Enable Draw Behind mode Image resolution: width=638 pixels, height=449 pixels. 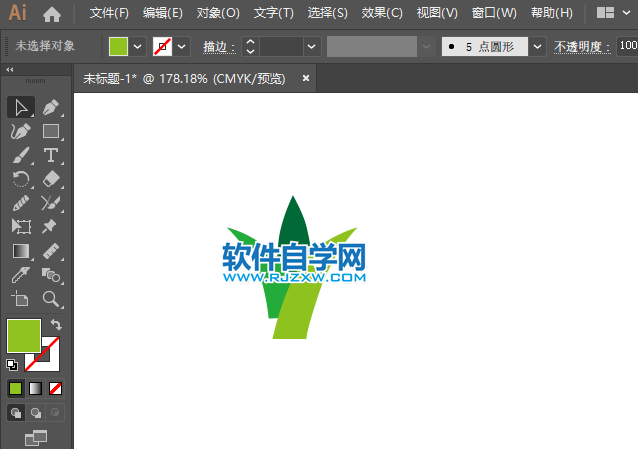[x=36, y=413]
